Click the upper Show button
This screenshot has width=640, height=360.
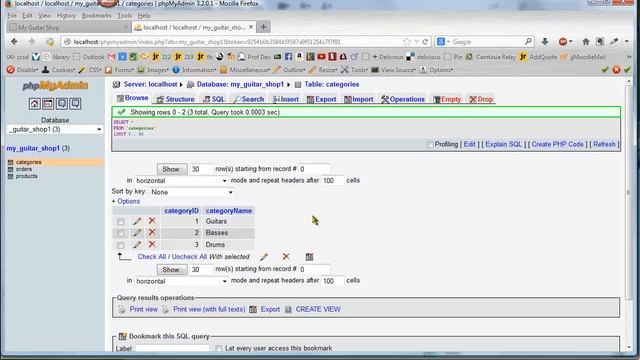click(172, 169)
